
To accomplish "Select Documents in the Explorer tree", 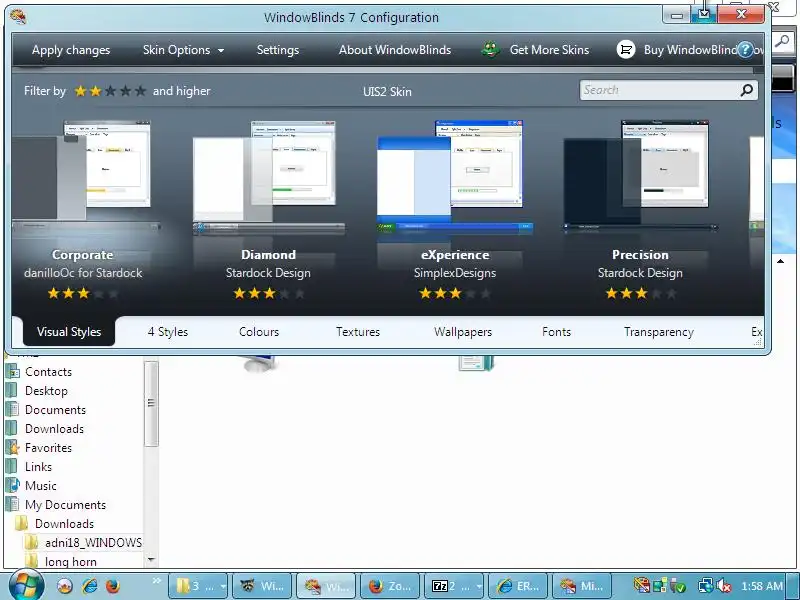I will click(x=55, y=410).
